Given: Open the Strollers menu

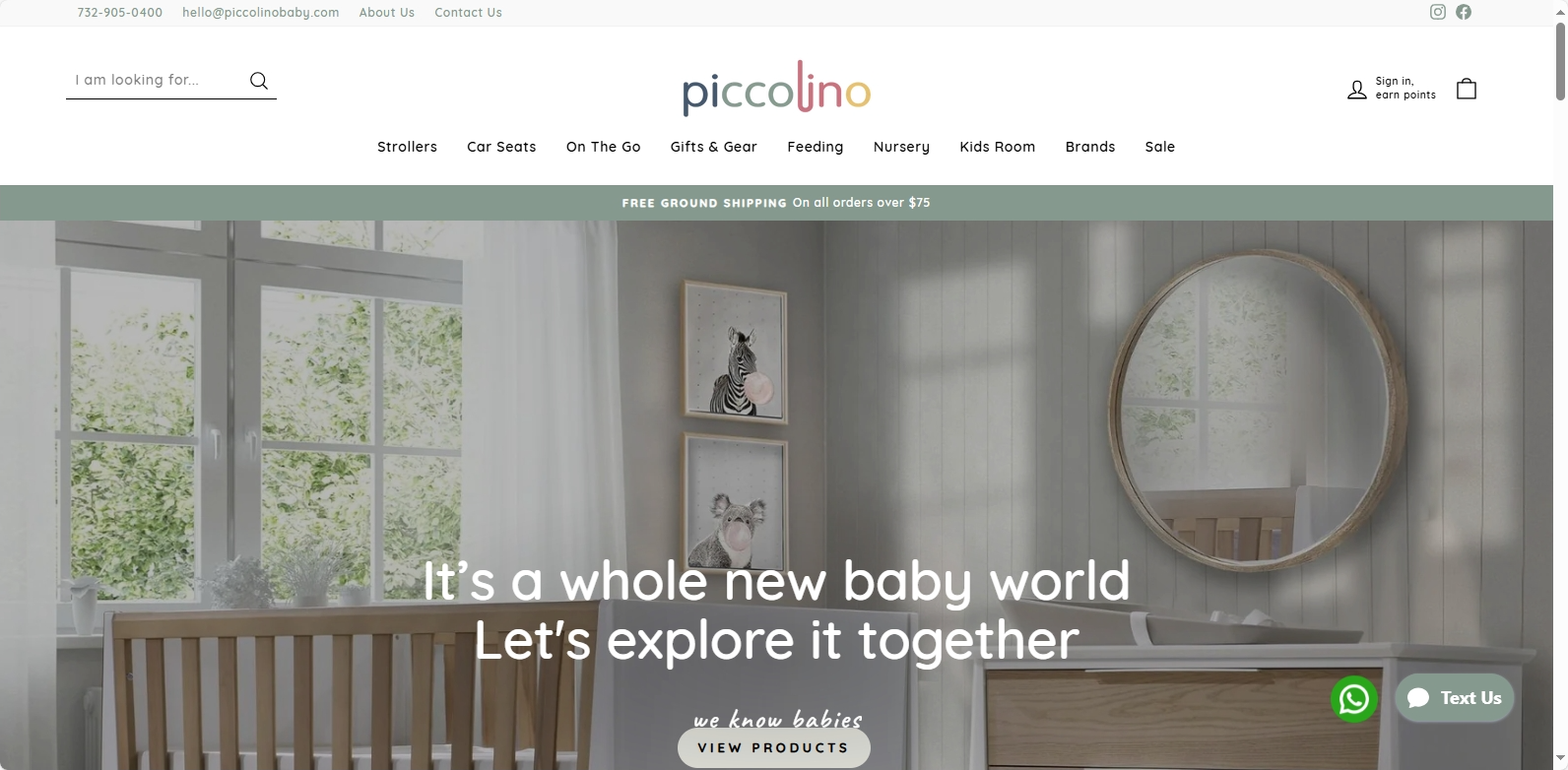Looking at the screenshot, I should click(407, 147).
